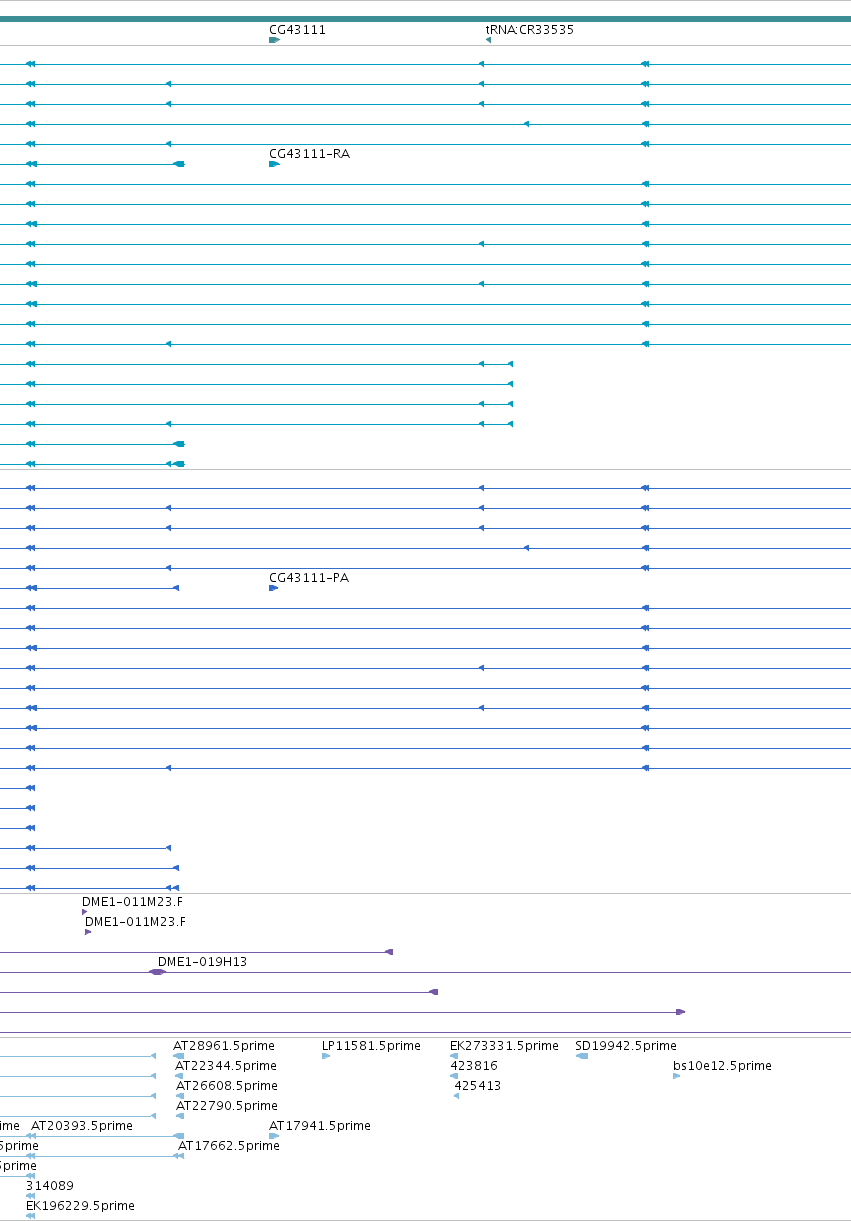Select the AT20393.5prime EST label
This screenshot has height=1221, width=851.
coord(82,1126)
